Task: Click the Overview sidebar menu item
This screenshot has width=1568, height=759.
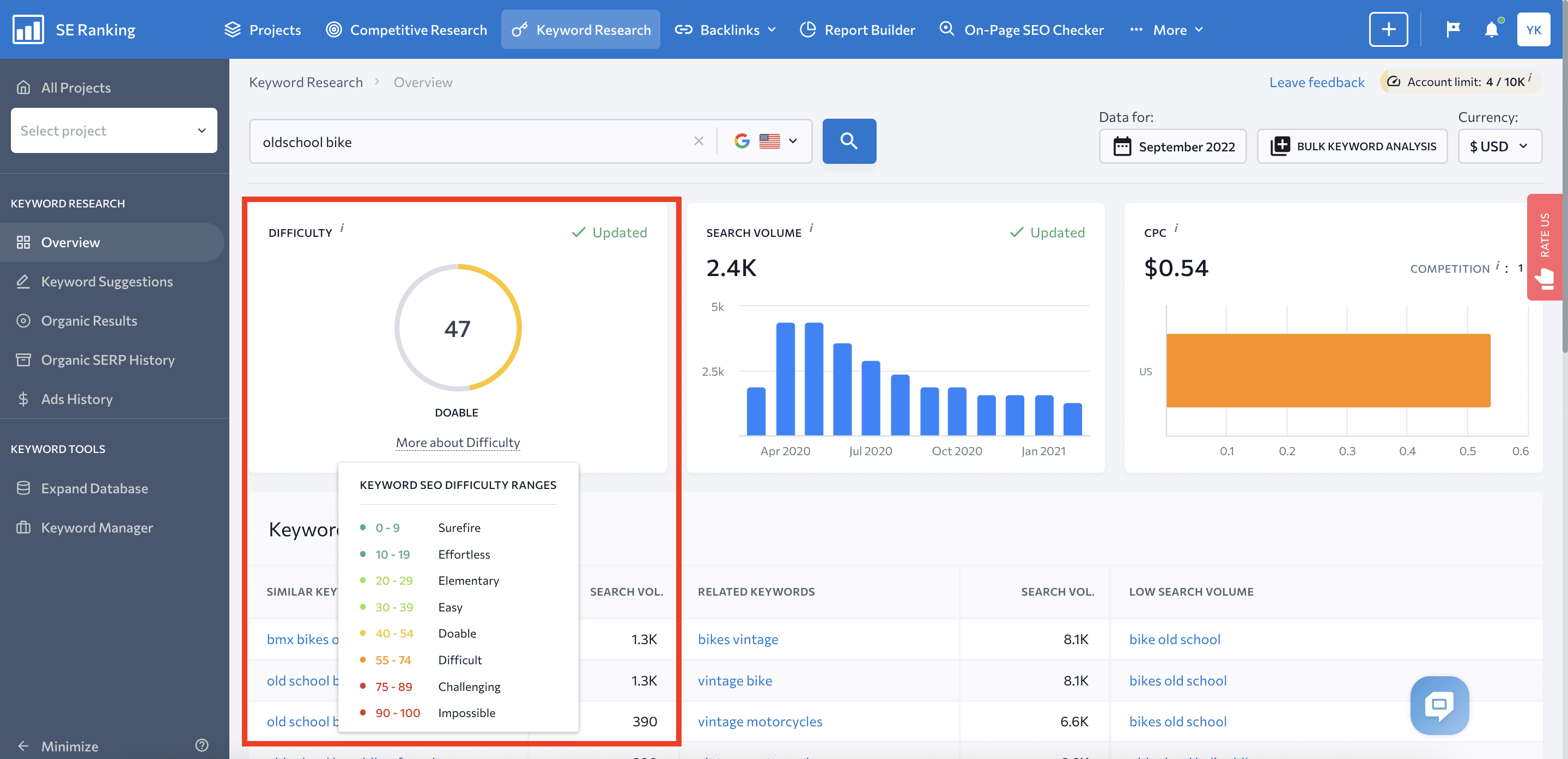Action: click(x=70, y=241)
